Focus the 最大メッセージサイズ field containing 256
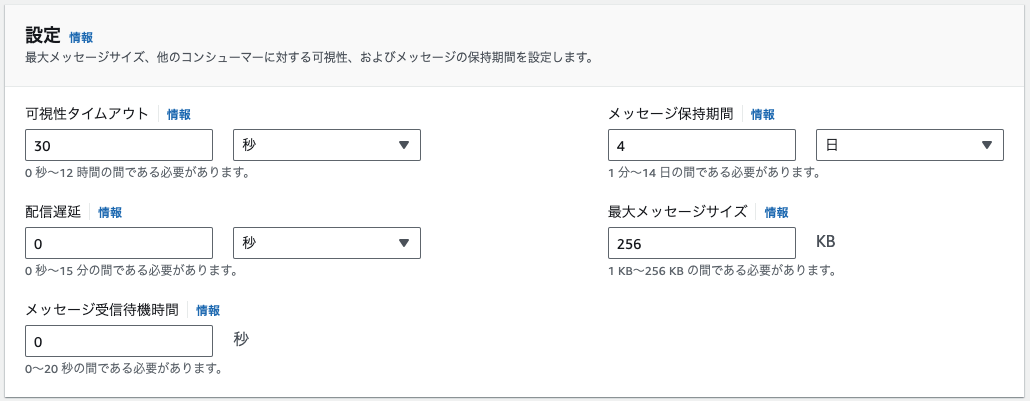Viewport: 1030px width, 401px height. click(702, 243)
